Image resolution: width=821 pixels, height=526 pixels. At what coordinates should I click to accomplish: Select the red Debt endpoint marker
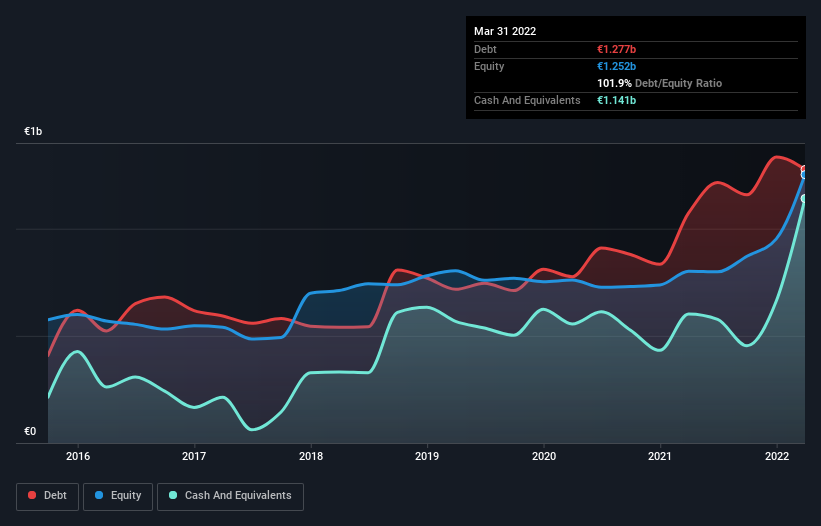[804, 169]
